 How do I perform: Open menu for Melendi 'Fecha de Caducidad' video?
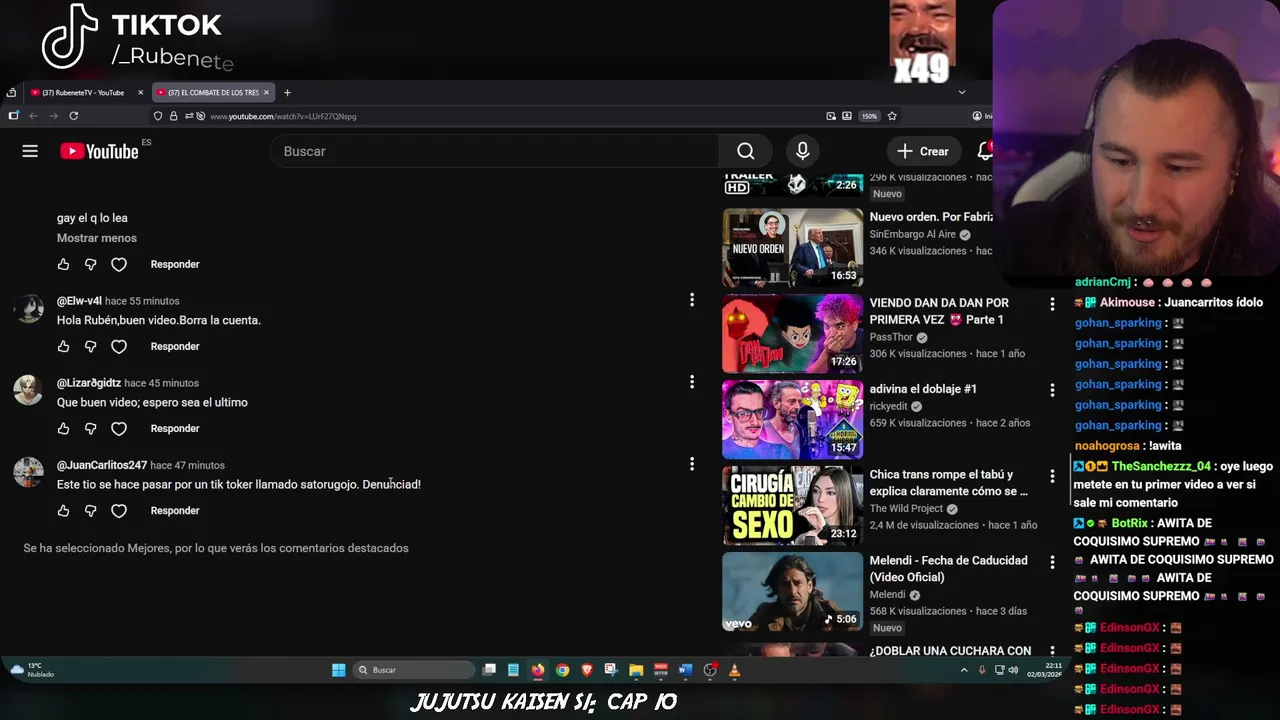coord(1052,562)
